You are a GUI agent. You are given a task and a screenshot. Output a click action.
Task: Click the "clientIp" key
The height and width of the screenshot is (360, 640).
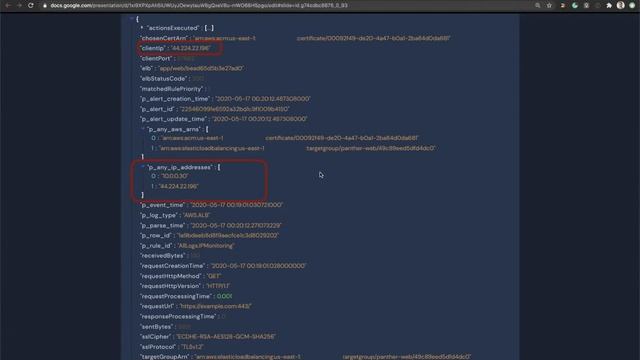(153, 48)
